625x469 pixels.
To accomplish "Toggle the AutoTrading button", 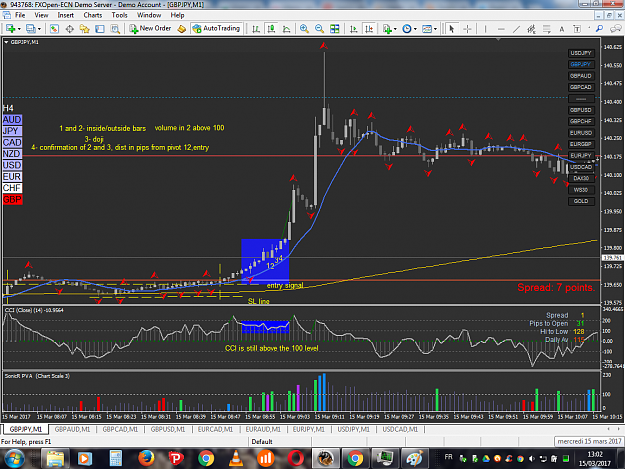I will 217,29.
